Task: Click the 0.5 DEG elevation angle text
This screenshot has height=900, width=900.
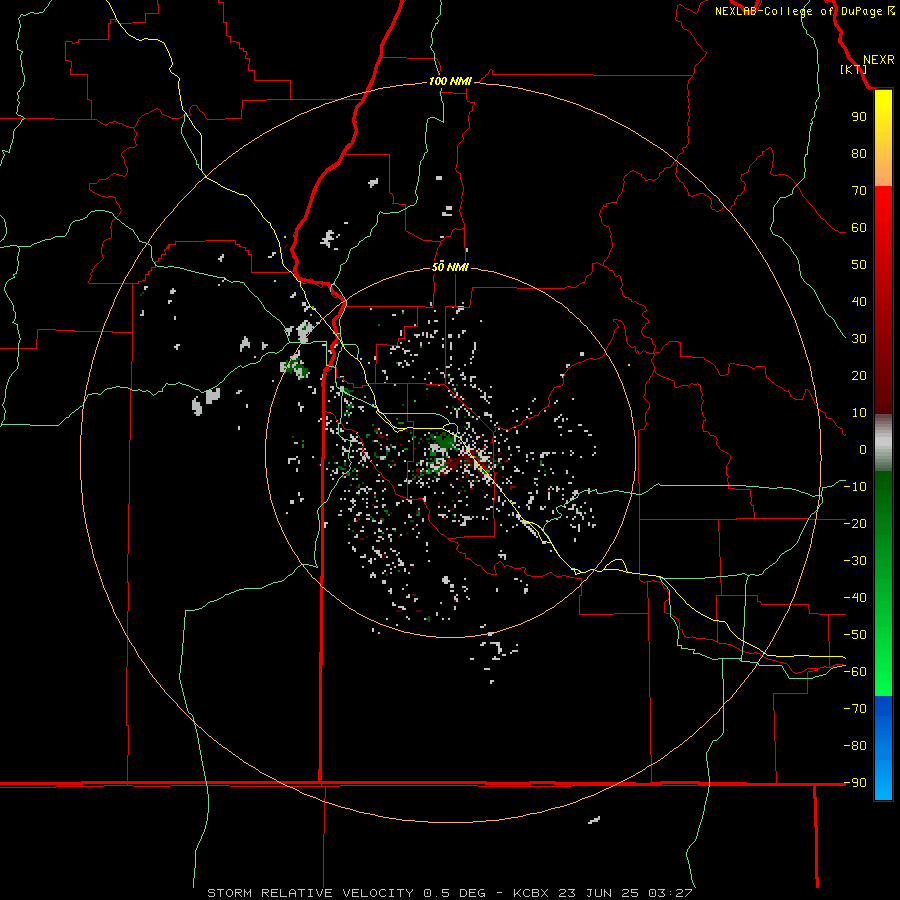Action: pyautogui.click(x=454, y=893)
